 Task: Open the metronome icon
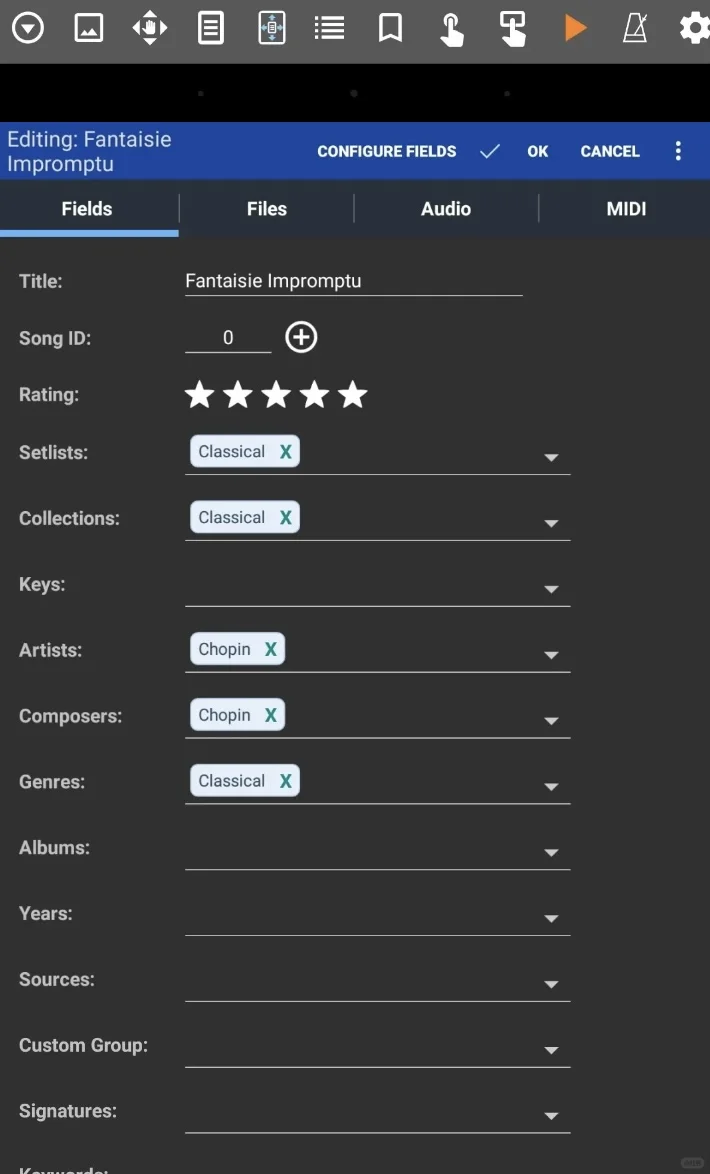coord(635,28)
